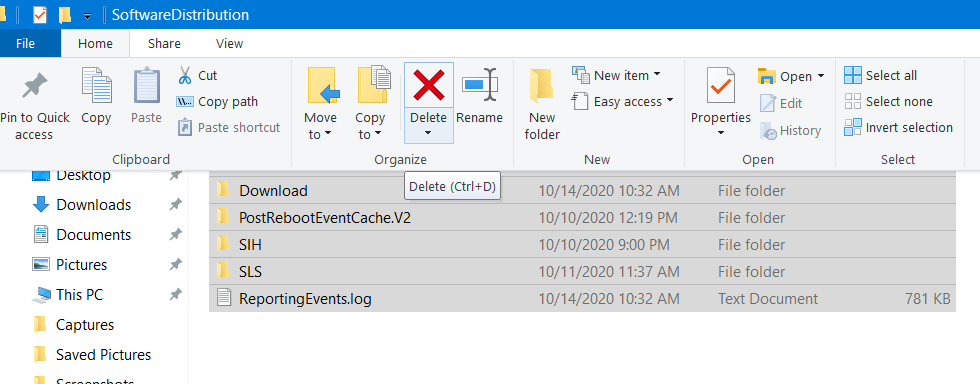
Task: Click the Properties checkmark icon
Action: [721, 86]
